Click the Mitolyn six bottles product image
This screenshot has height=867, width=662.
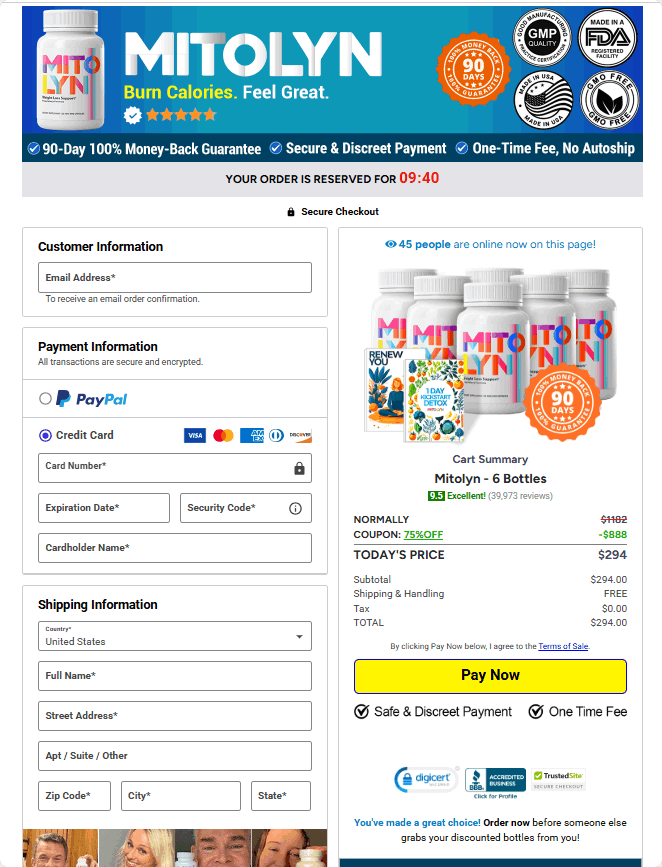[x=491, y=354]
